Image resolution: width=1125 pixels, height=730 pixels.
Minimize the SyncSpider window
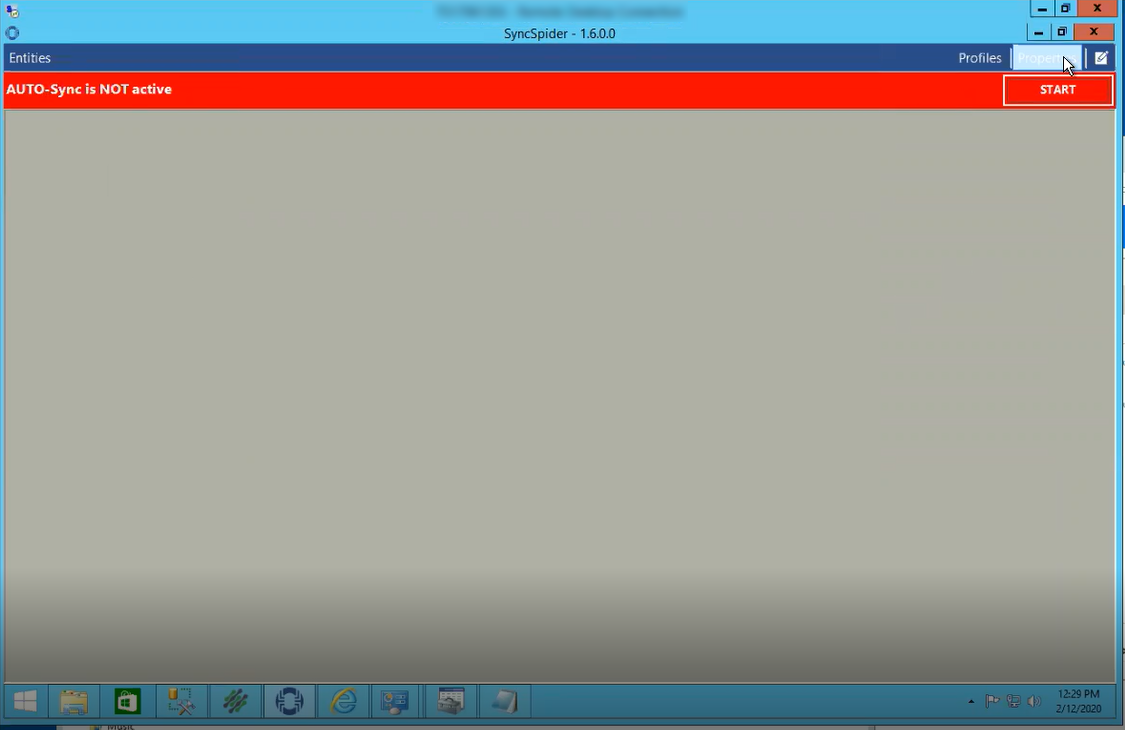1038,32
